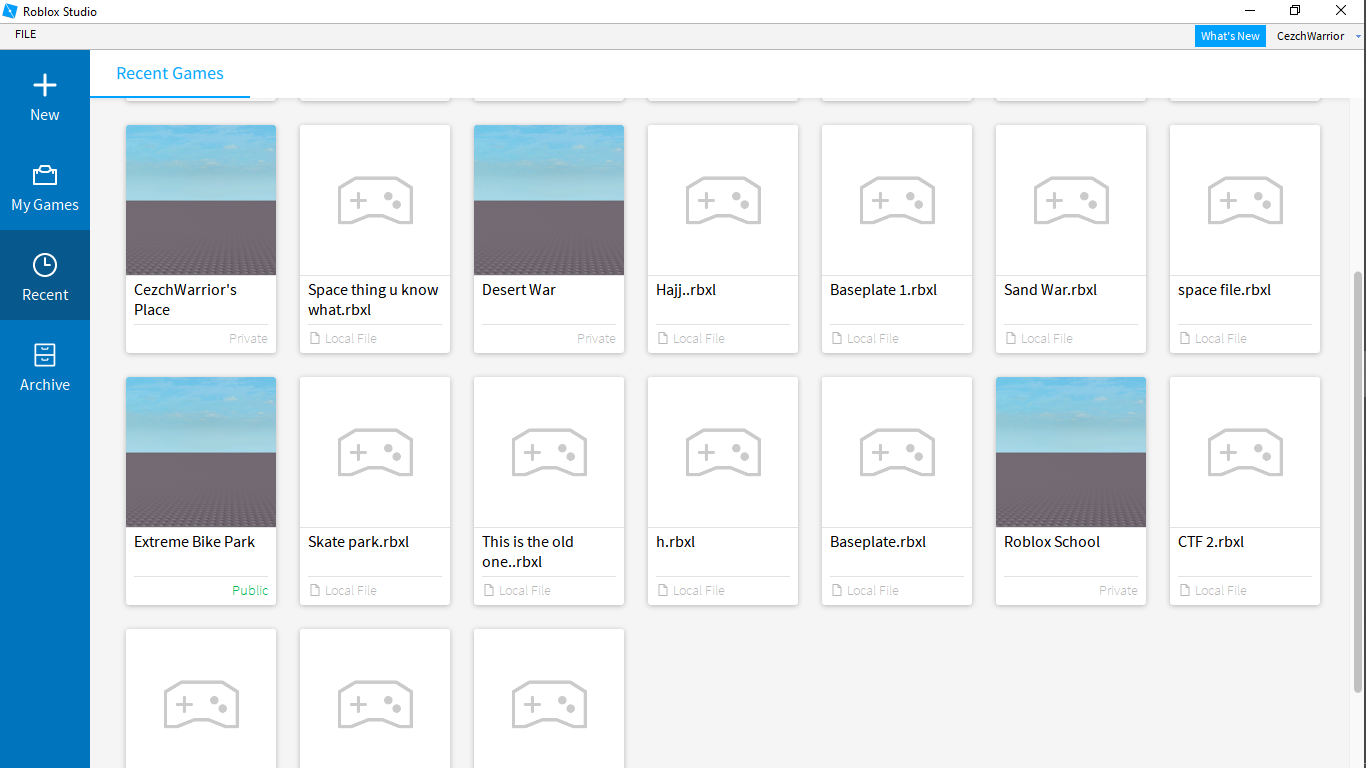Image resolution: width=1366 pixels, height=768 pixels.
Task: Select the Recent Games tab
Action: coord(169,73)
